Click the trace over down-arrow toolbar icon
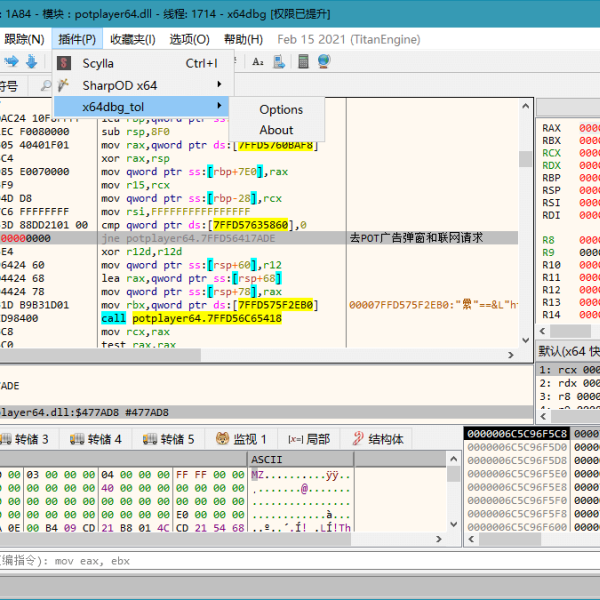 [x=31, y=61]
